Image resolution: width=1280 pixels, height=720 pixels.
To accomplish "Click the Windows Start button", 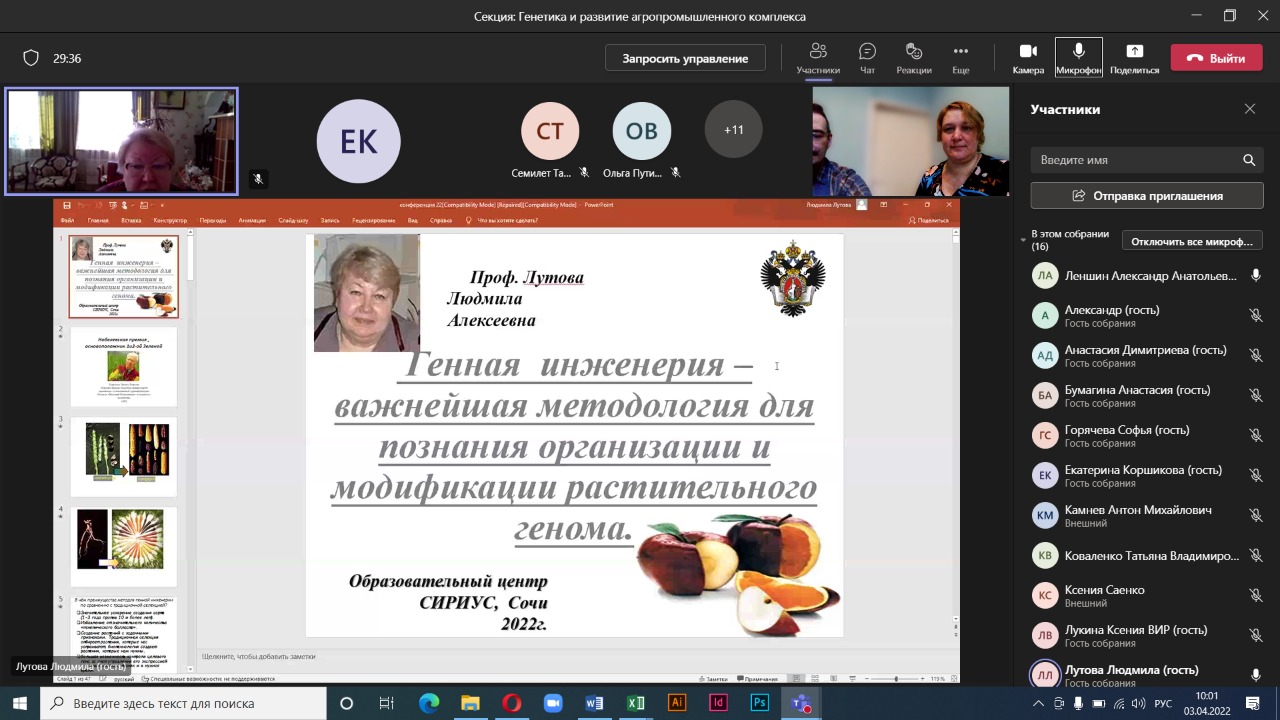I will click(20, 703).
